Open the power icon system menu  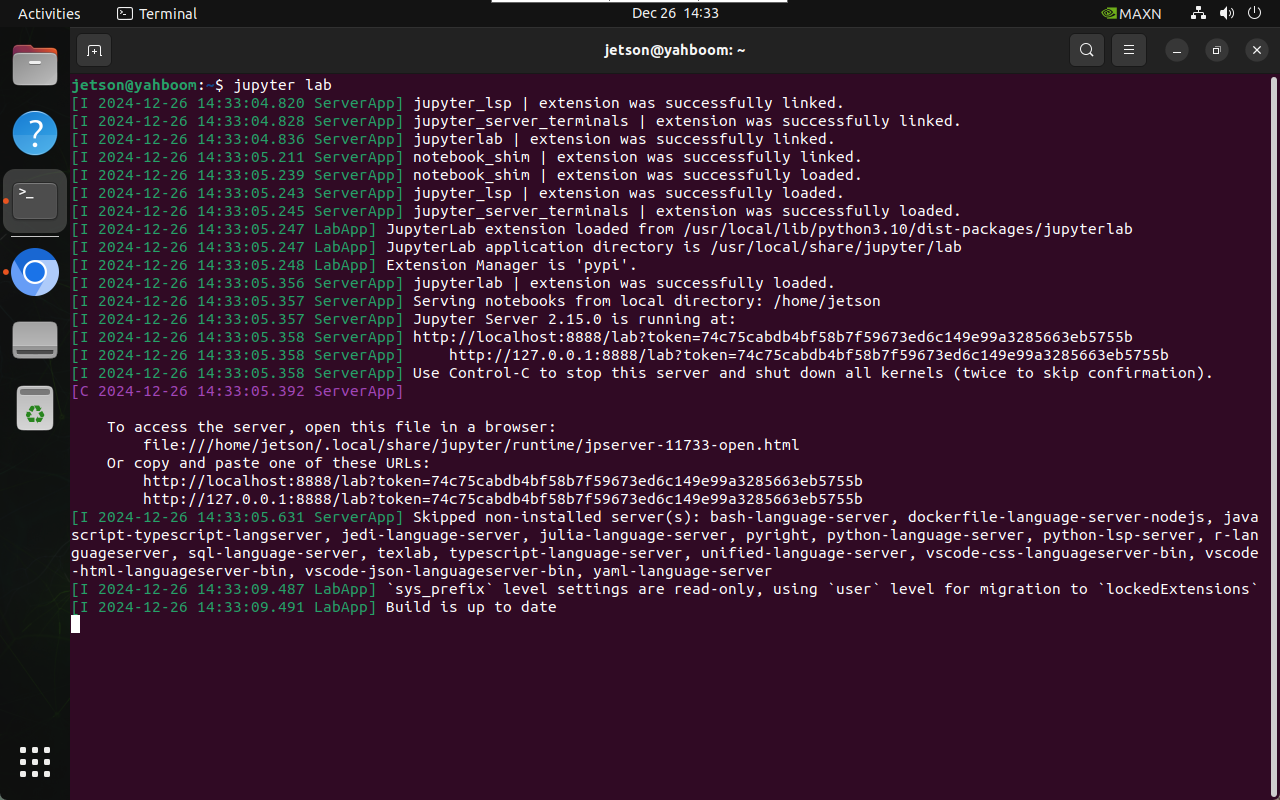coord(1254,13)
